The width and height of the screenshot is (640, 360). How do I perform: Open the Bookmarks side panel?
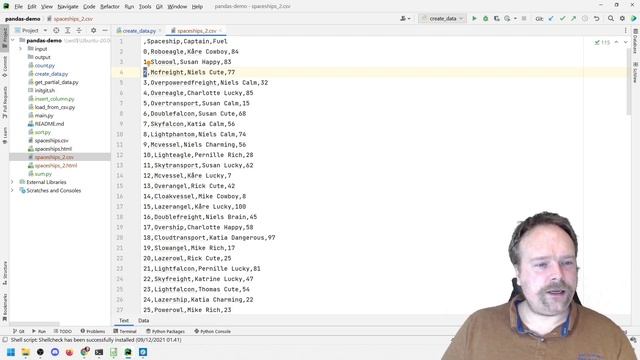click(x=4, y=308)
